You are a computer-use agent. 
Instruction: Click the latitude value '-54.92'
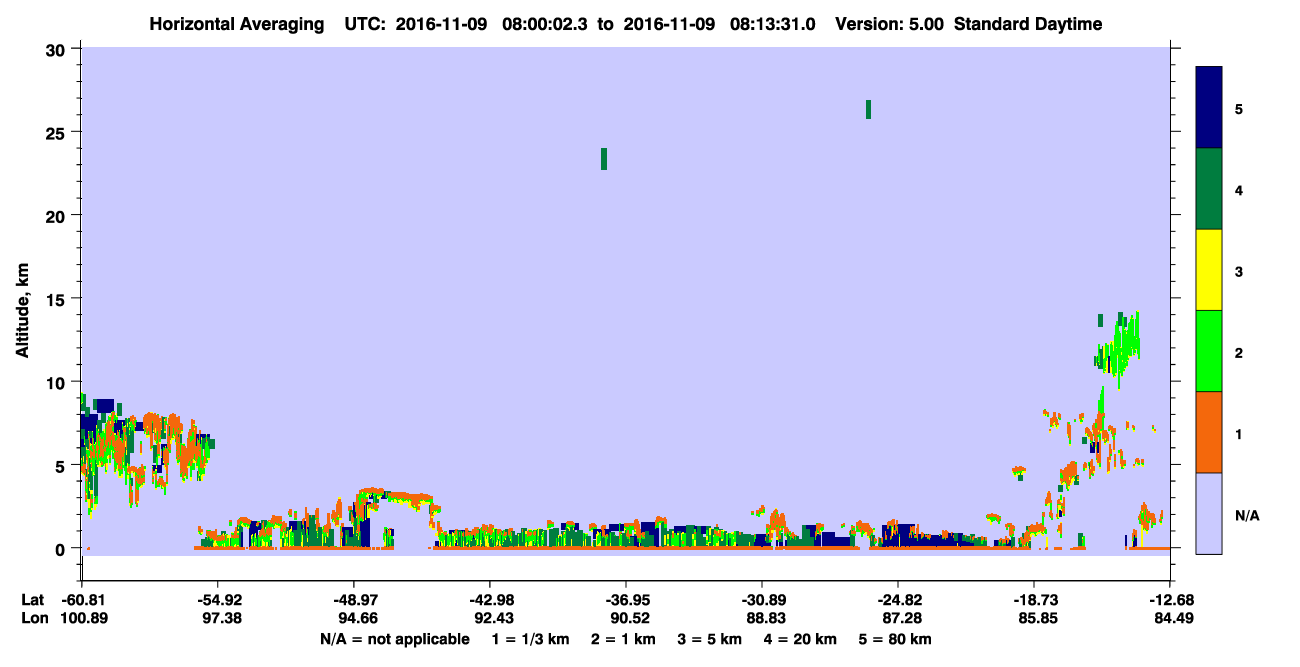pyautogui.click(x=219, y=600)
